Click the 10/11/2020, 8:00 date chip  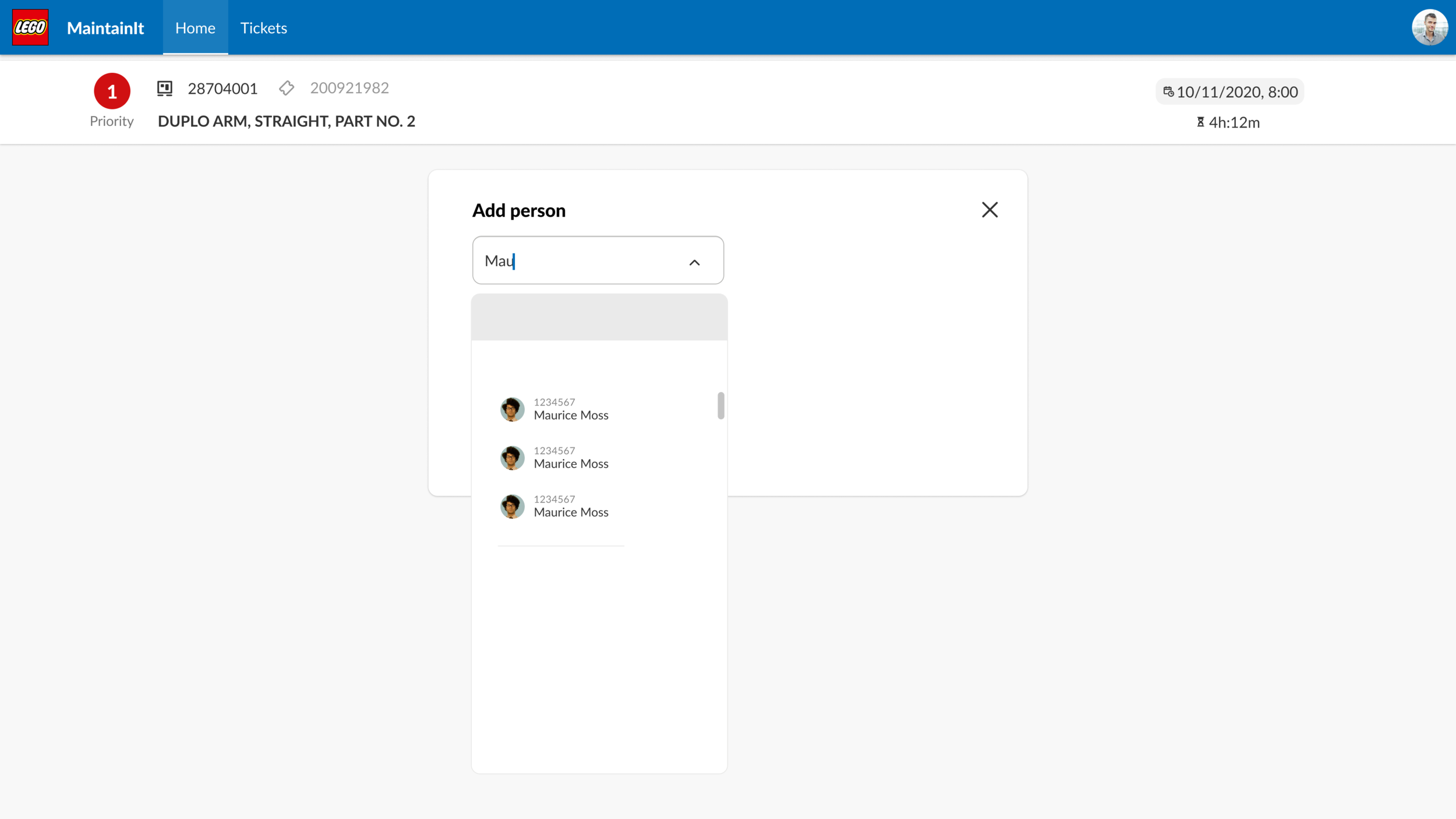click(x=1229, y=91)
